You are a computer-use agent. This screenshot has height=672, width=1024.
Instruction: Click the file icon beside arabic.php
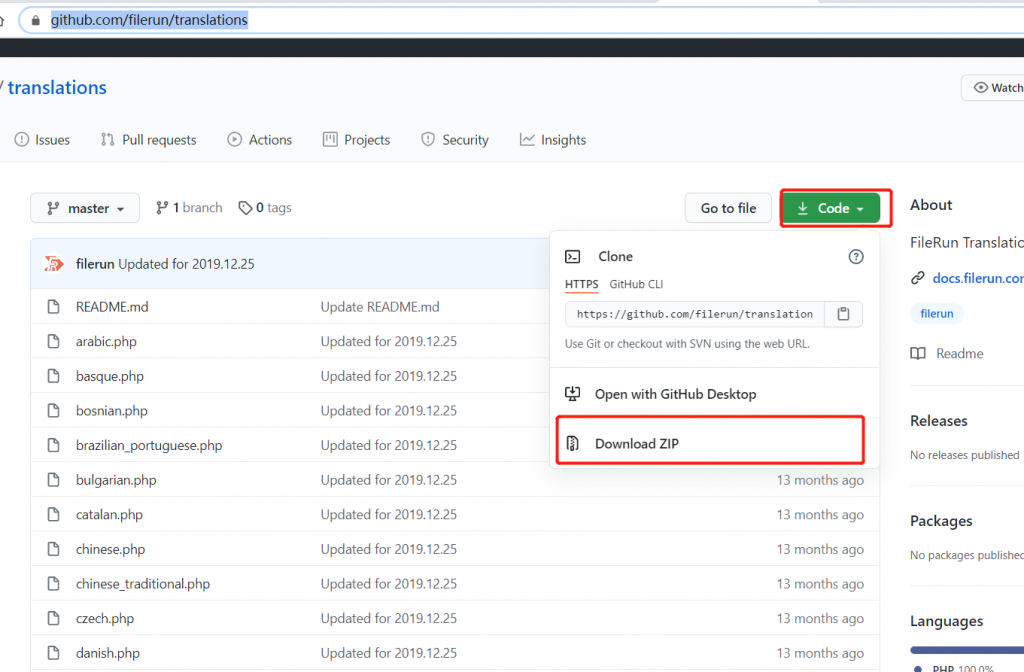tap(54, 342)
